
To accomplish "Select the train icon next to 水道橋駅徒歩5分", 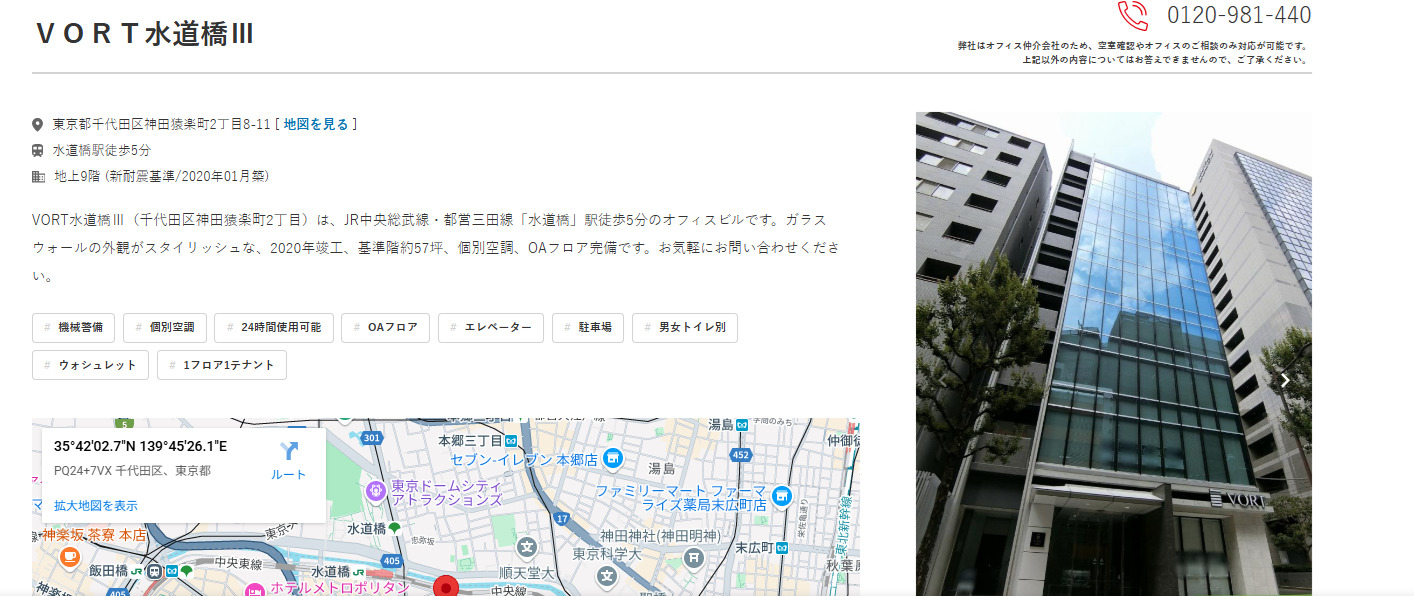I will coord(36,149).
